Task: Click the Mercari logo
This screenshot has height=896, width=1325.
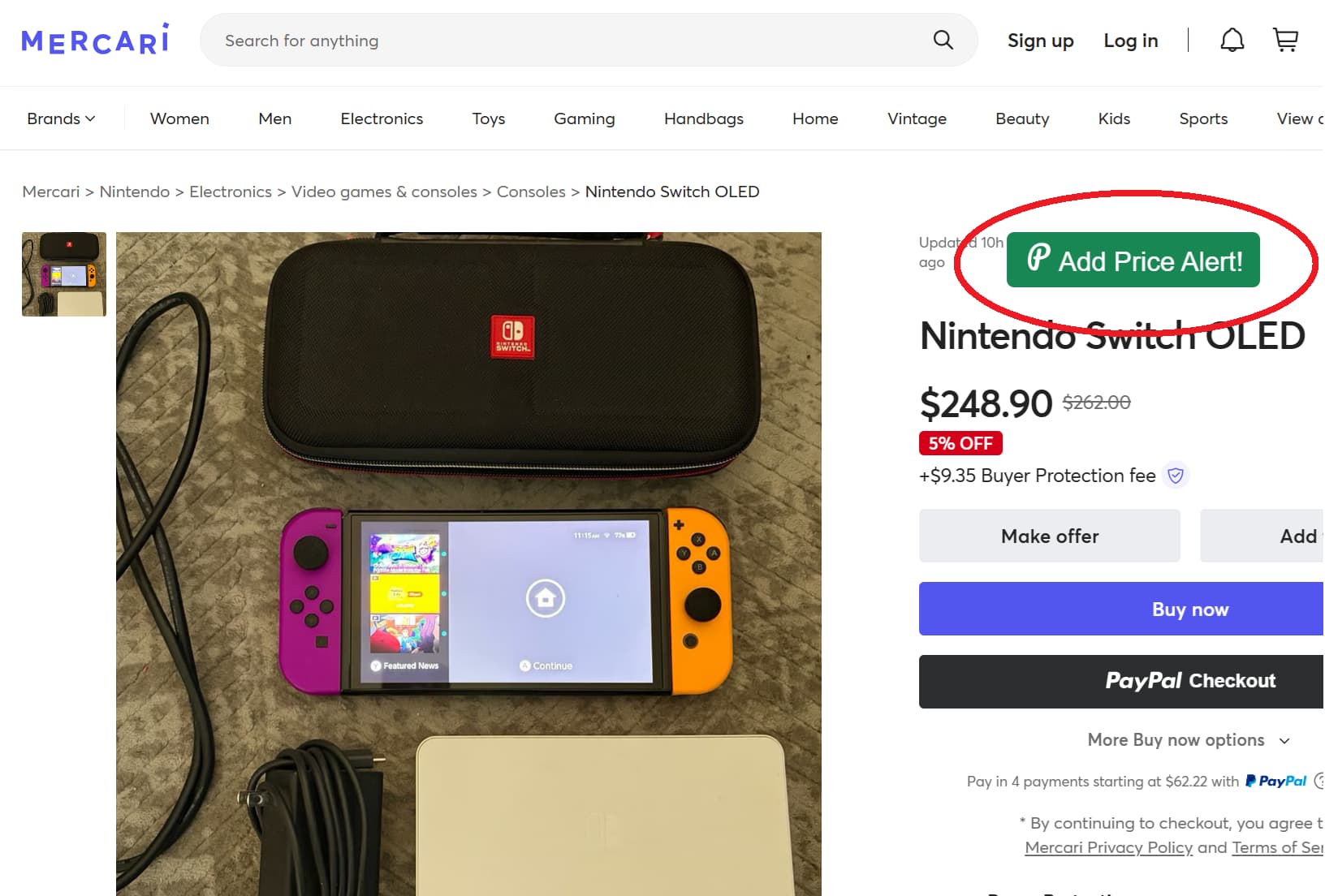Action: [x=94, y=39]
